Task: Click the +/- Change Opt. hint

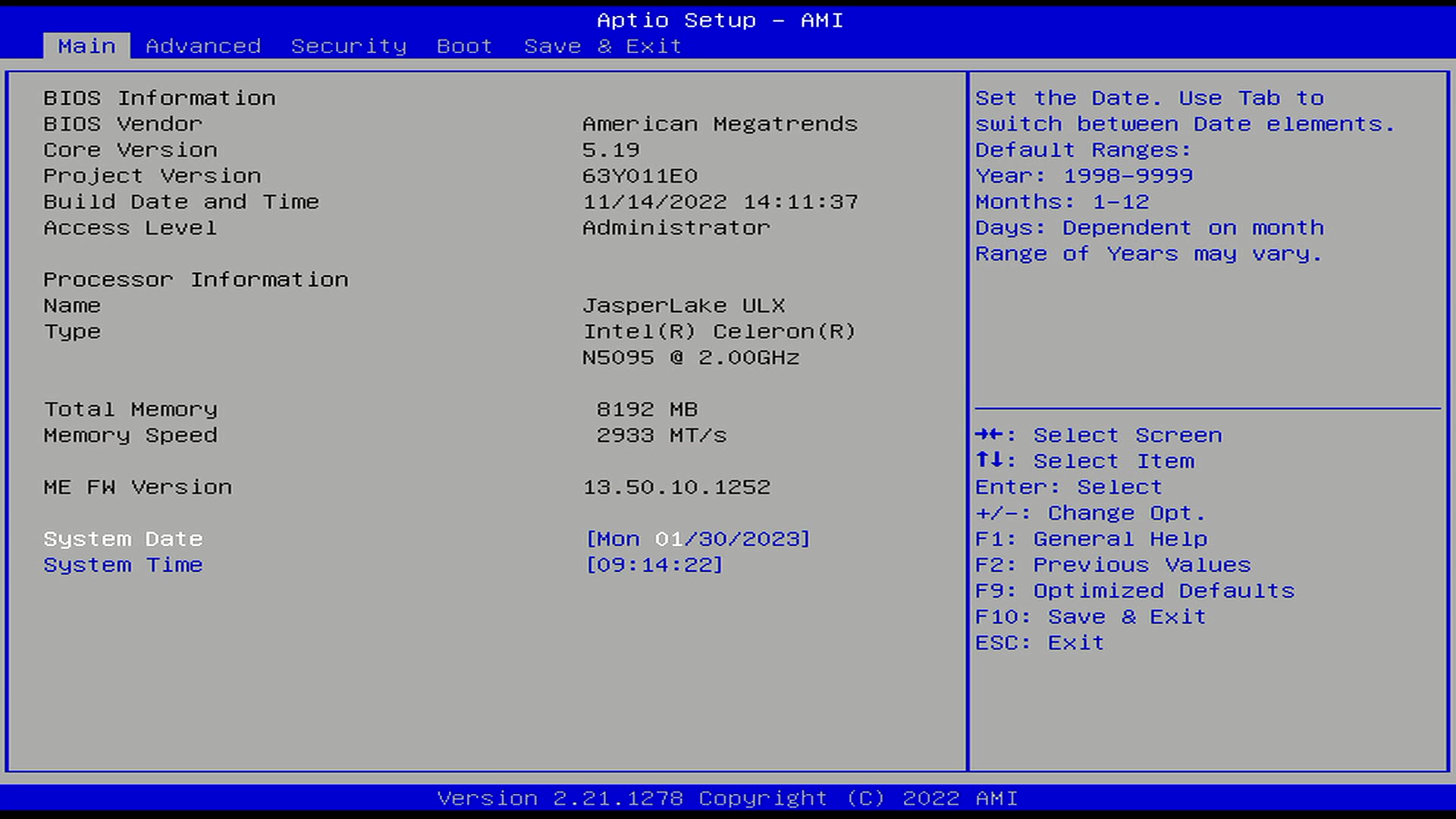Action: [x=1090, y=513]
